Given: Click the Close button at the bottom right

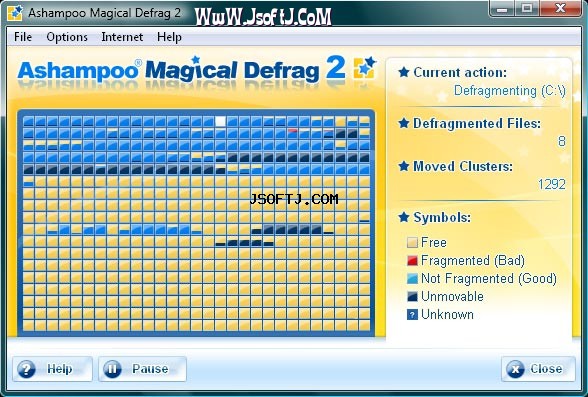Looking at the screenshot, I should tap(538, 369).
